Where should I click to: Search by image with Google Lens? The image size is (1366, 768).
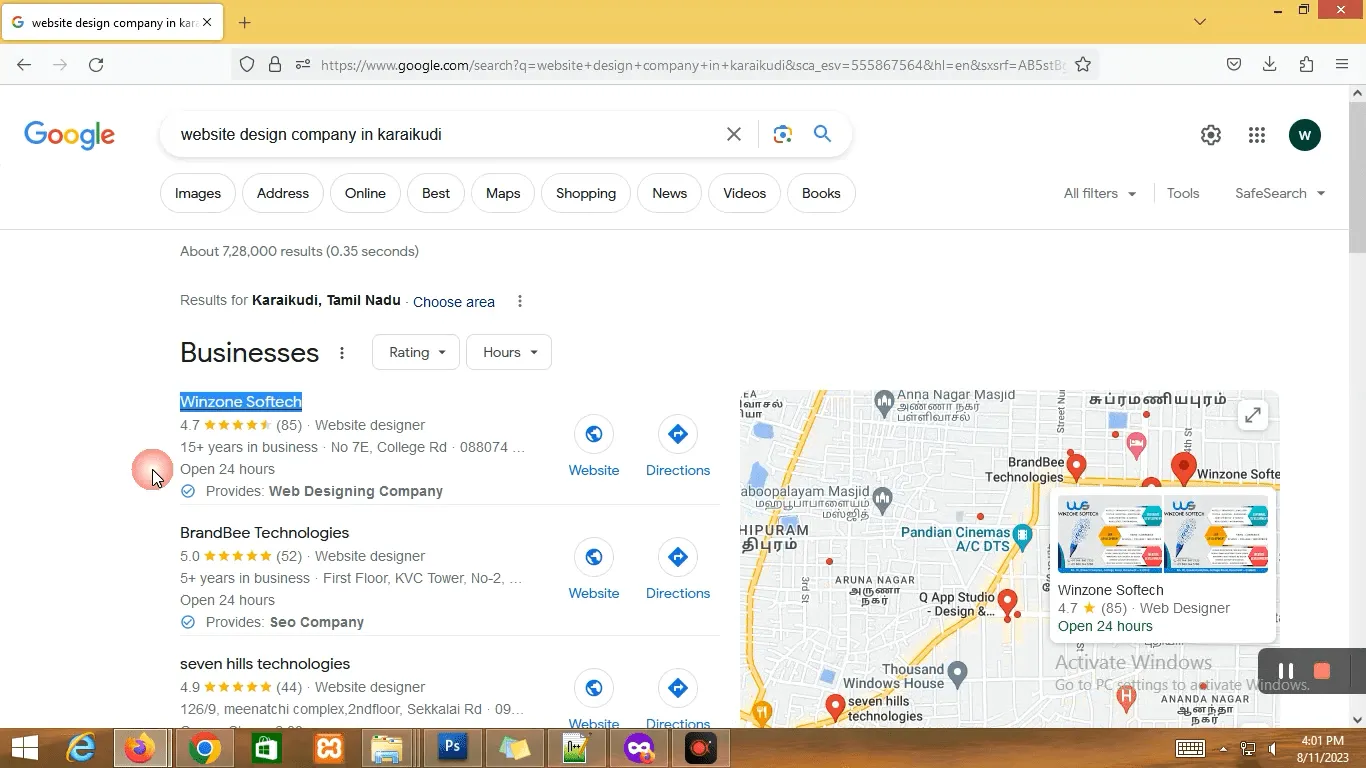[x=783, y=134]
